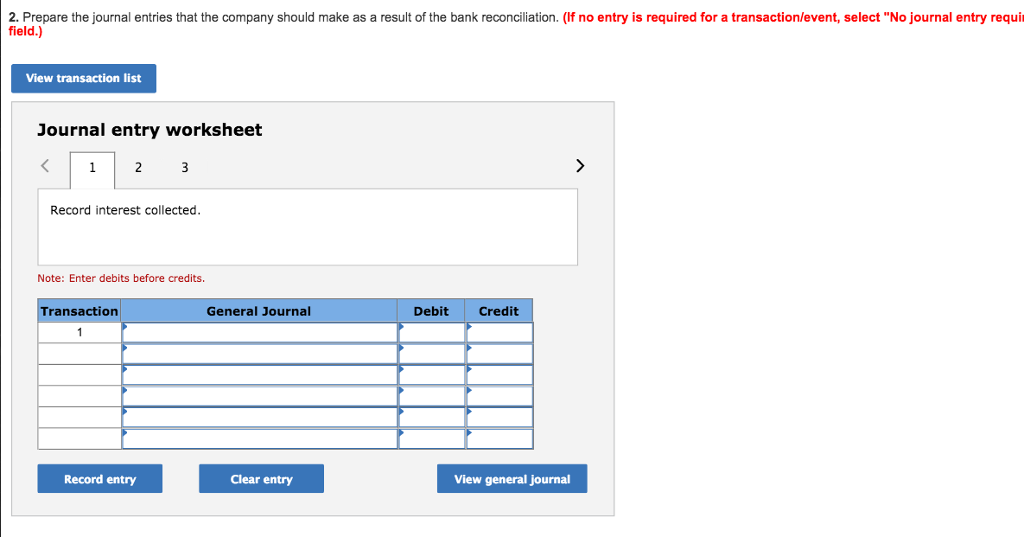The width and height of the screenshot is (1024, 537).
Task: Open first row General Journal account dropdown
Action: pos(260,332)
